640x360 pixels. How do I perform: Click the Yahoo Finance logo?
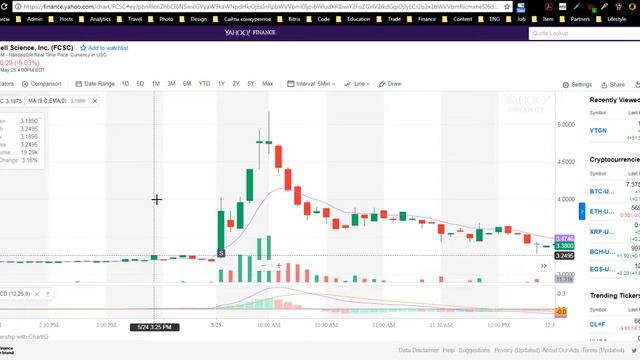click(x=250, y=32)
